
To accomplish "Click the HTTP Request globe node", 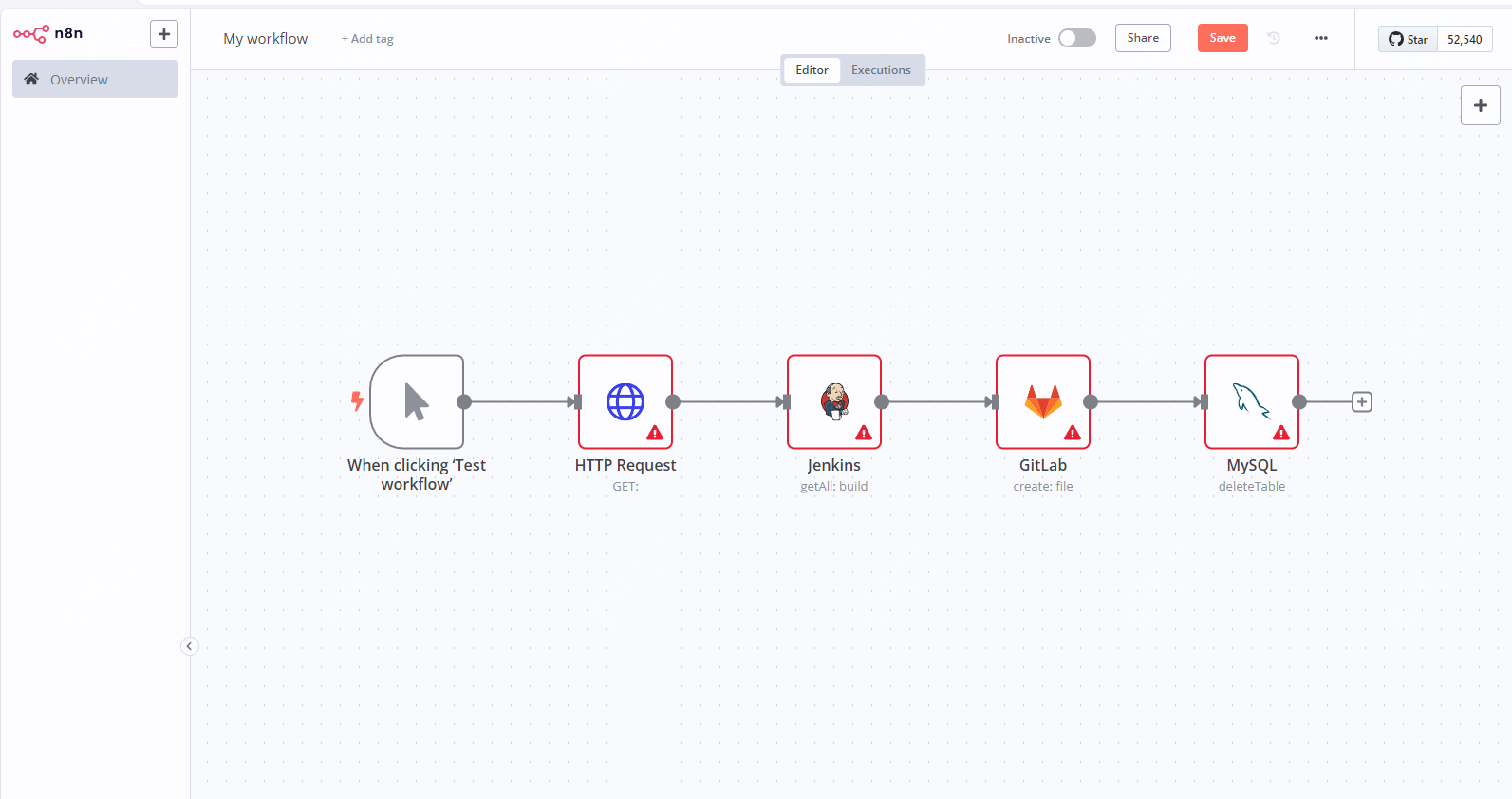I will tap(625, 401).
